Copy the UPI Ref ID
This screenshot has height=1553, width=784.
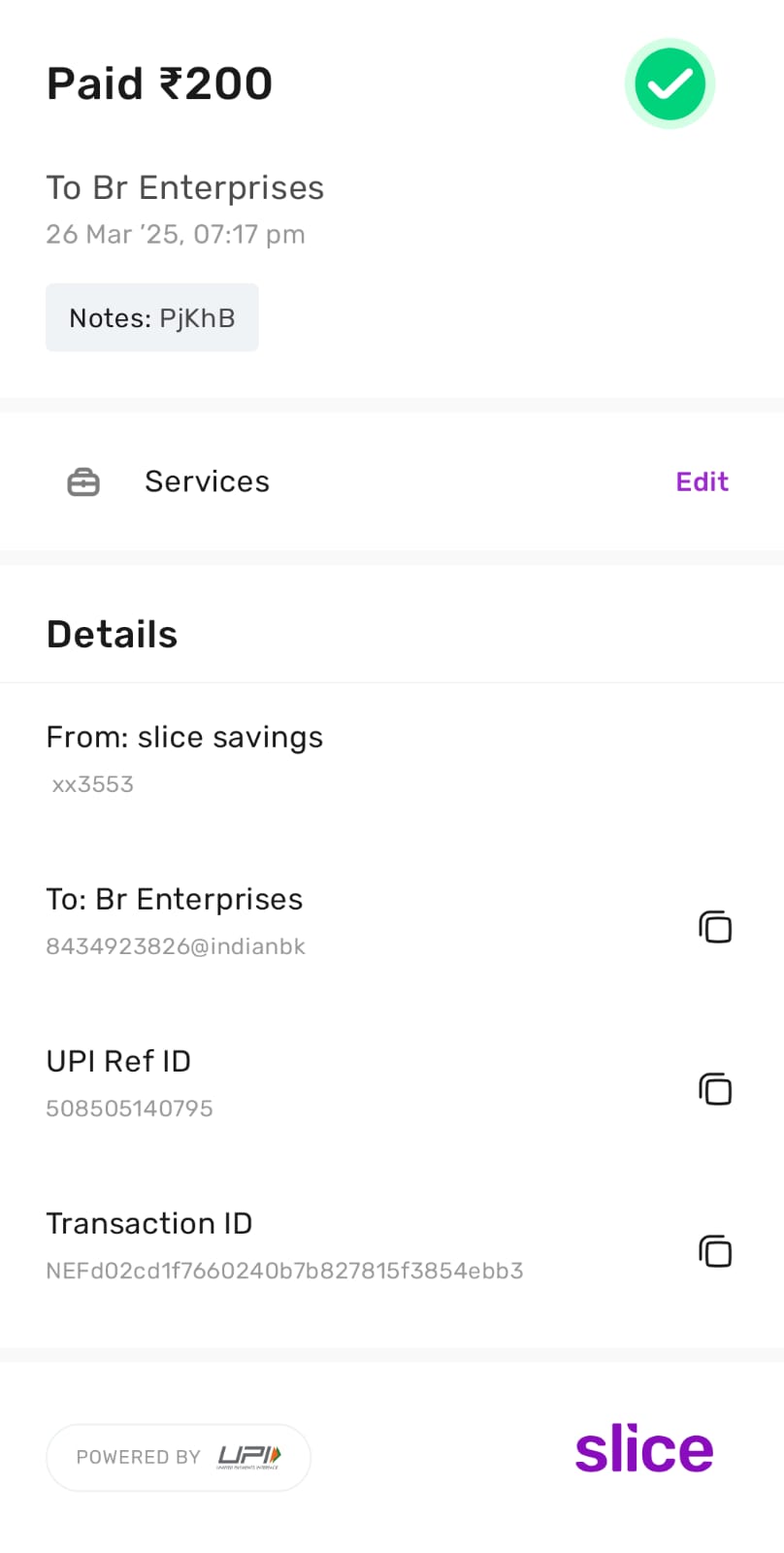(x=715, y=1089)
